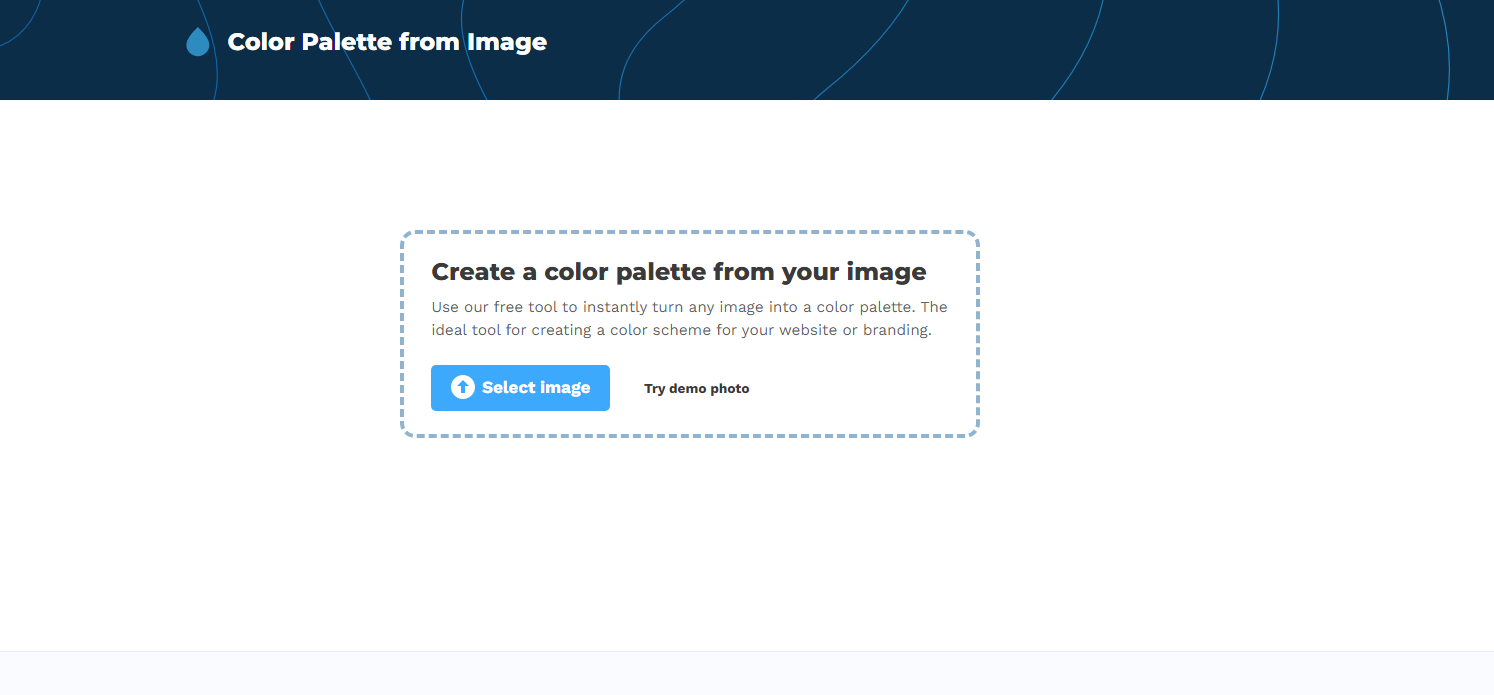
Task: Launch the demo by clicking Try demo photo
Action: click(x=696, y=388)
